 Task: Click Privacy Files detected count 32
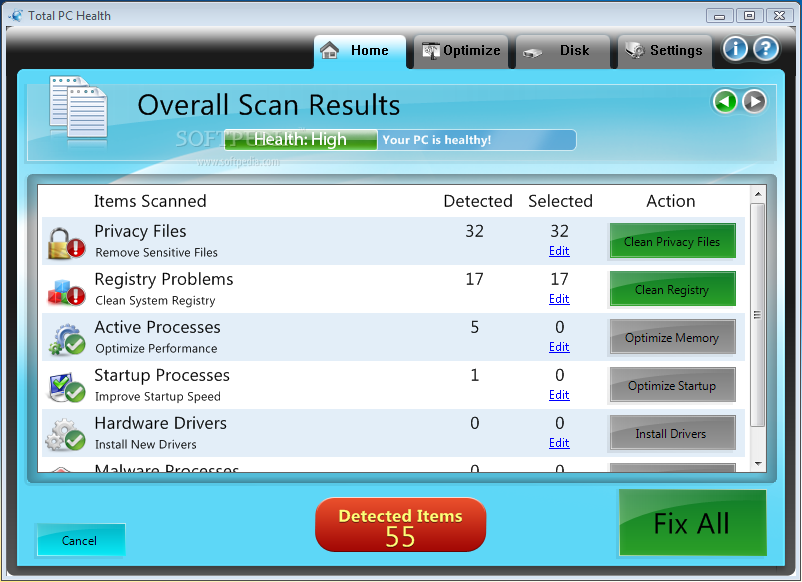474,231
